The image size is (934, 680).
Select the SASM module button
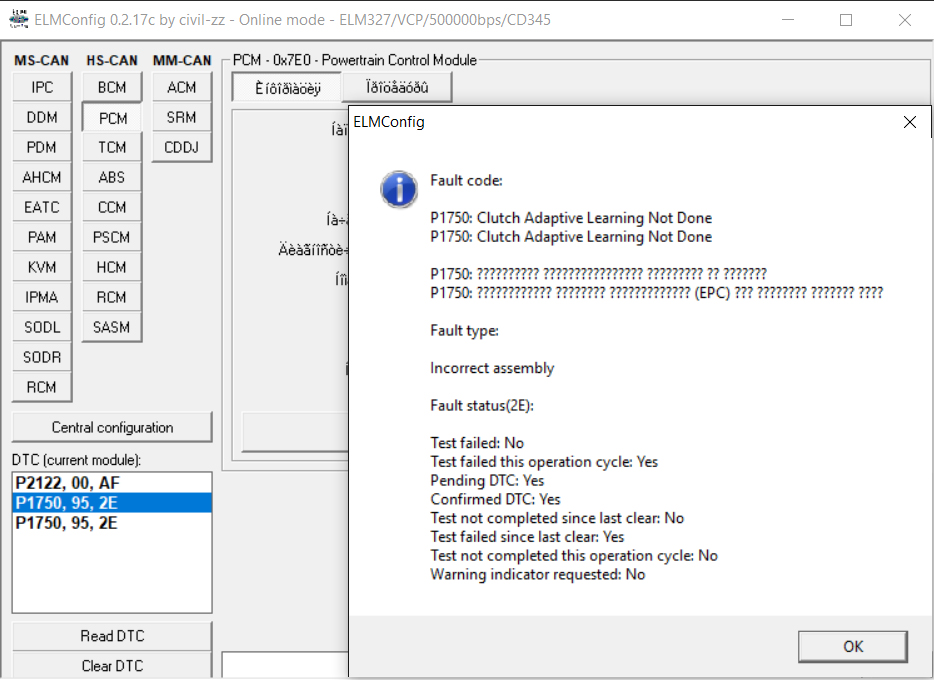112,327
